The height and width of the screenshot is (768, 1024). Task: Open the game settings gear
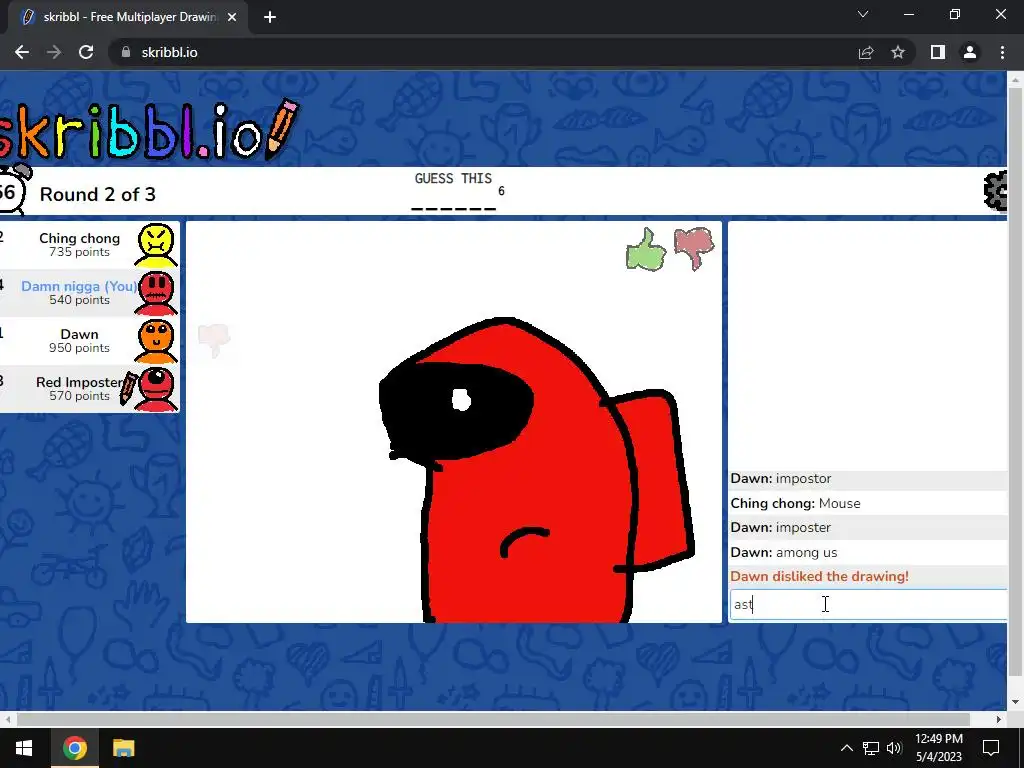[995, 191]
